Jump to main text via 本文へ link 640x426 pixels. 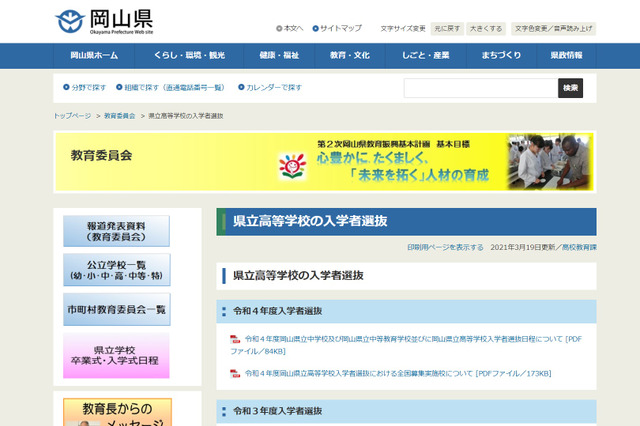point(293,28)
